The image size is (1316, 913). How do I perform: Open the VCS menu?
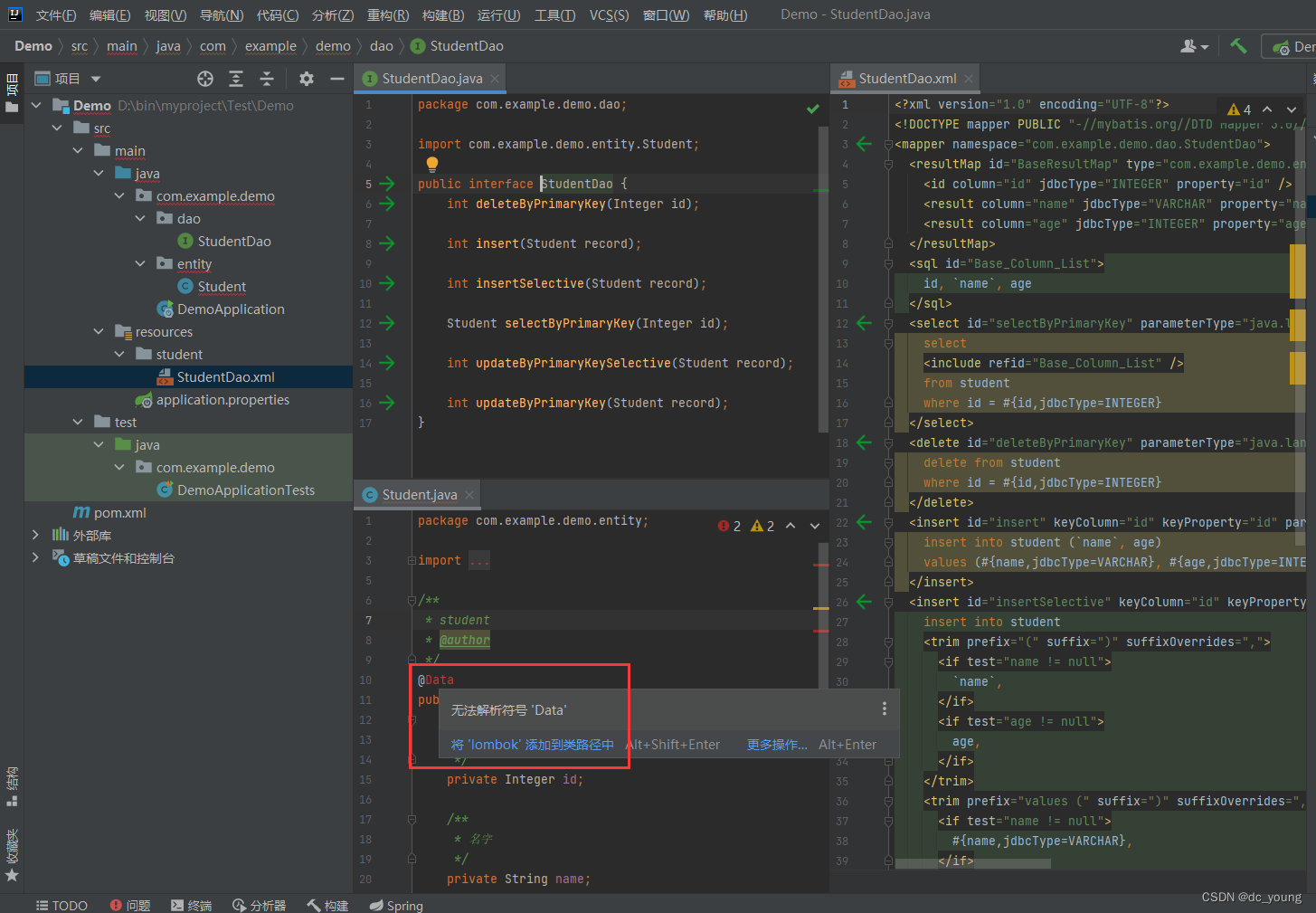coord(609,15)
